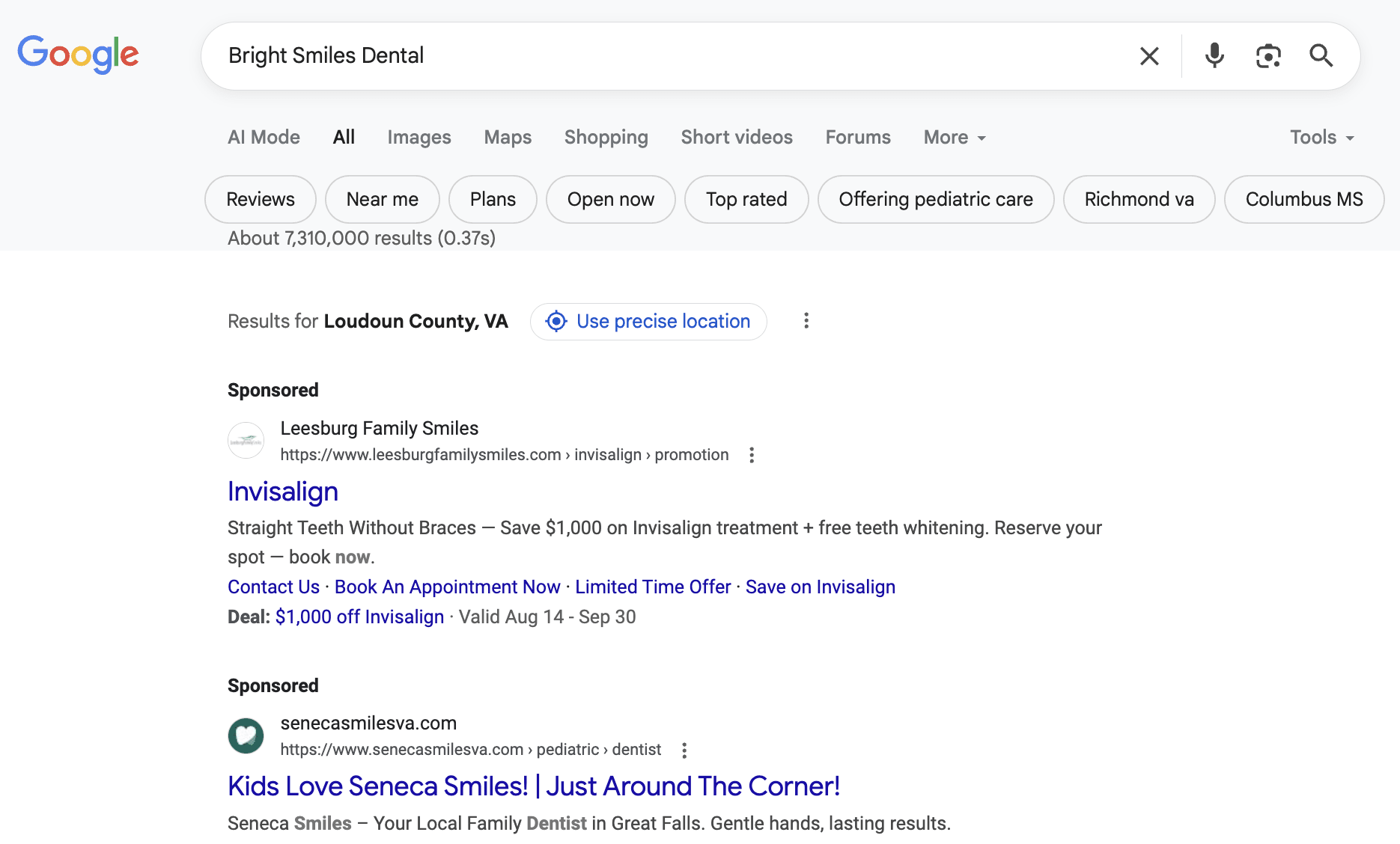Open the Invisalign ad headline

283,492
